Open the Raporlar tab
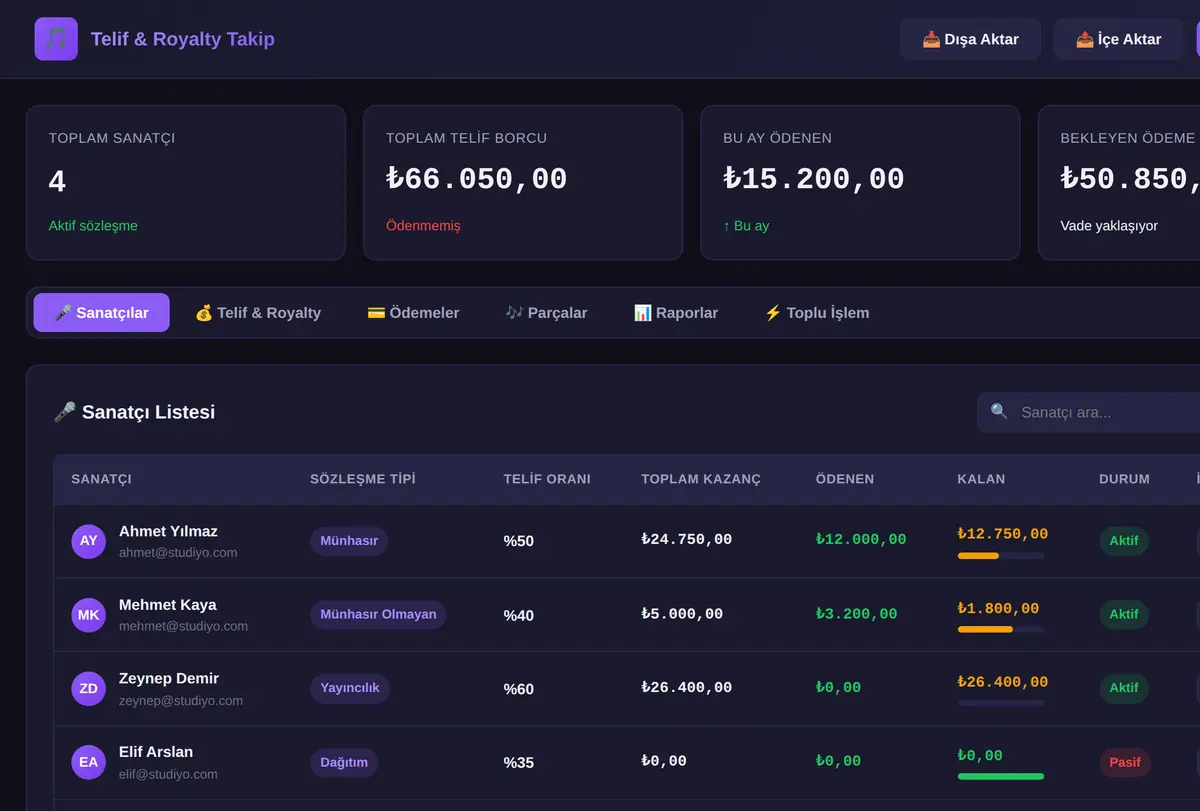The width and height of the screenshot is (1200, 811). [676, 312]
